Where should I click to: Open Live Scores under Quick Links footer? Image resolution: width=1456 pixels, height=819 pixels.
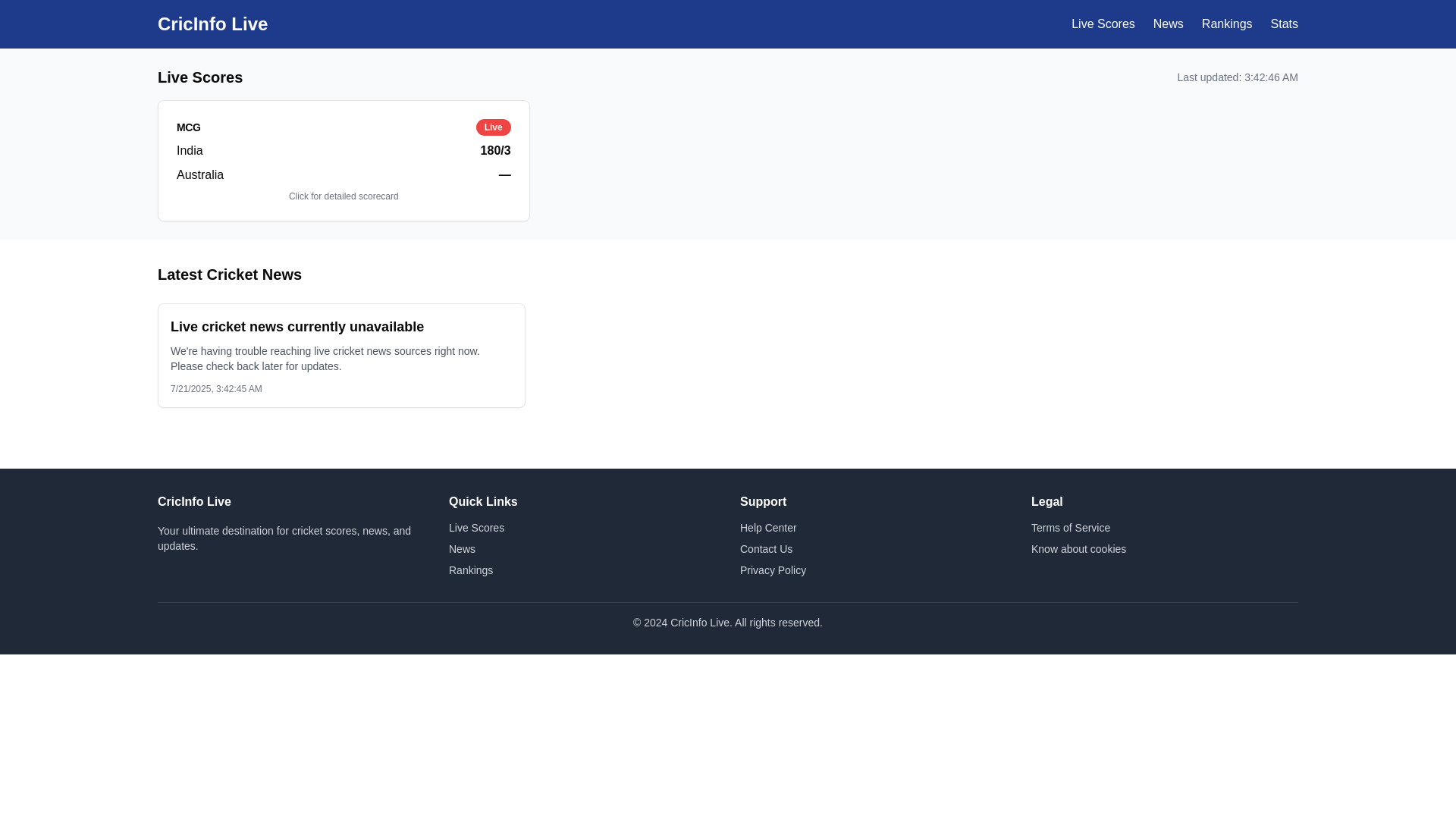pos(476,528)
